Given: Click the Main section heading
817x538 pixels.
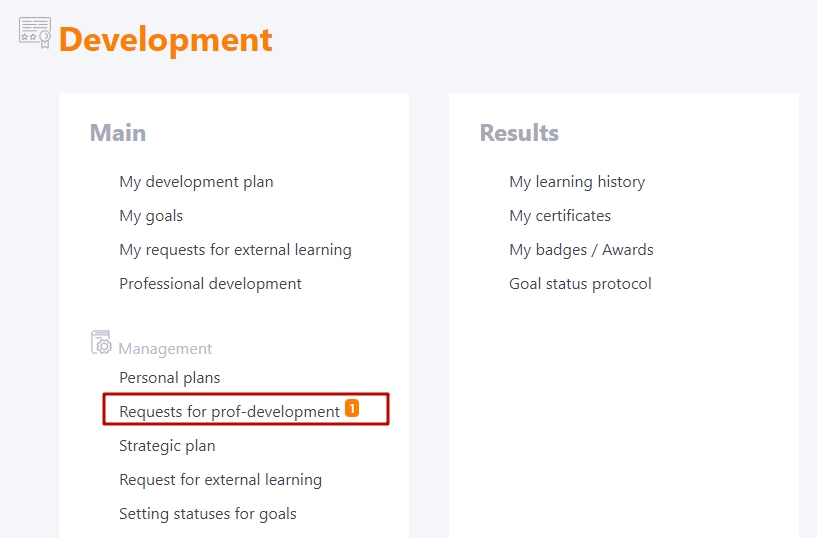Looking at the screenshot, I should click(x=118, y=133).
